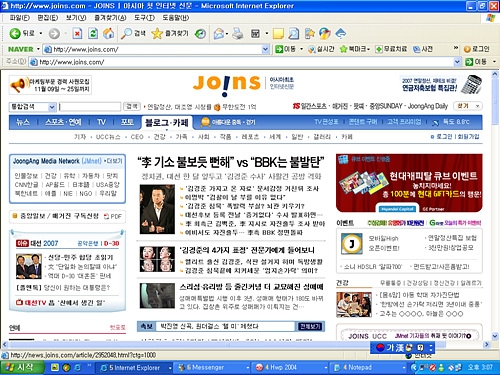Select the 블로그·카페 navigation tab
The image size is (500, 375).
166,123
